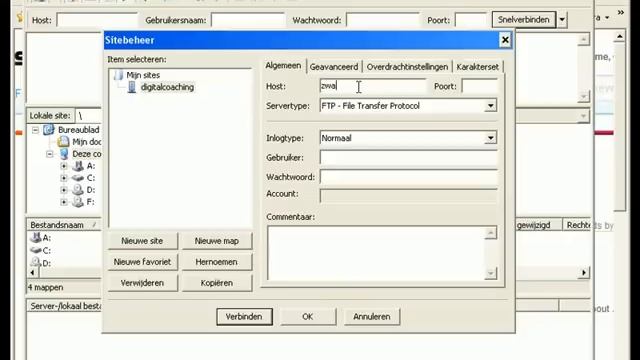Select the digitalcoaching site entry

click(167, 87)
